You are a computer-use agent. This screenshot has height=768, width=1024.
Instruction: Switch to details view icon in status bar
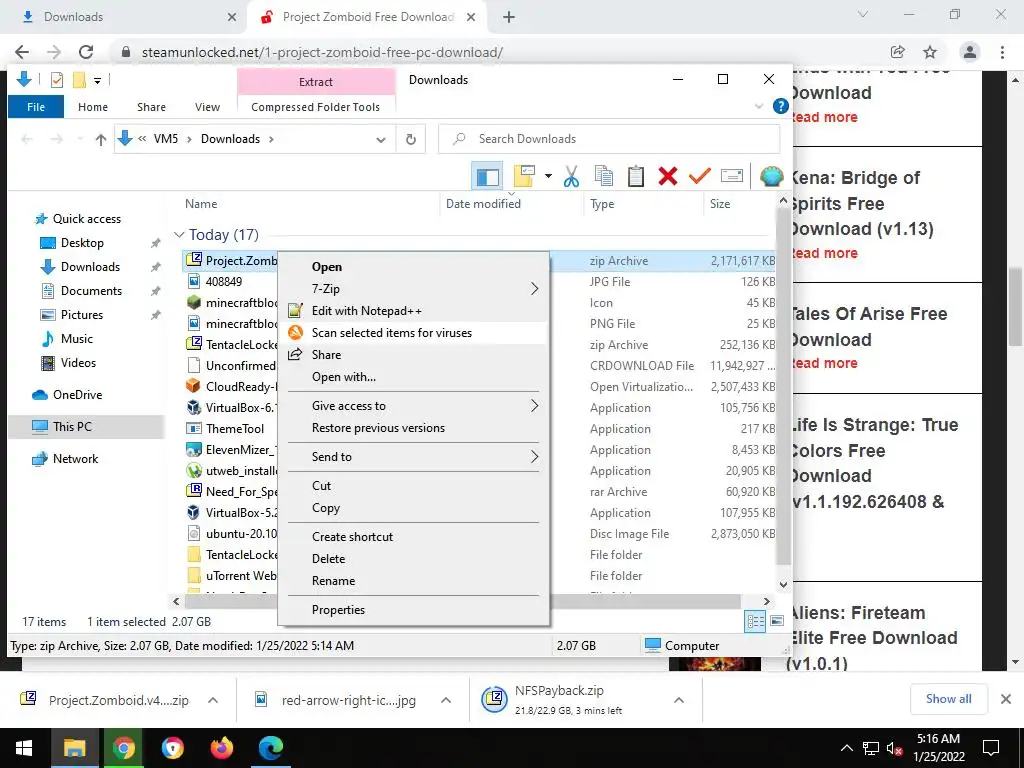coord(755,621)
